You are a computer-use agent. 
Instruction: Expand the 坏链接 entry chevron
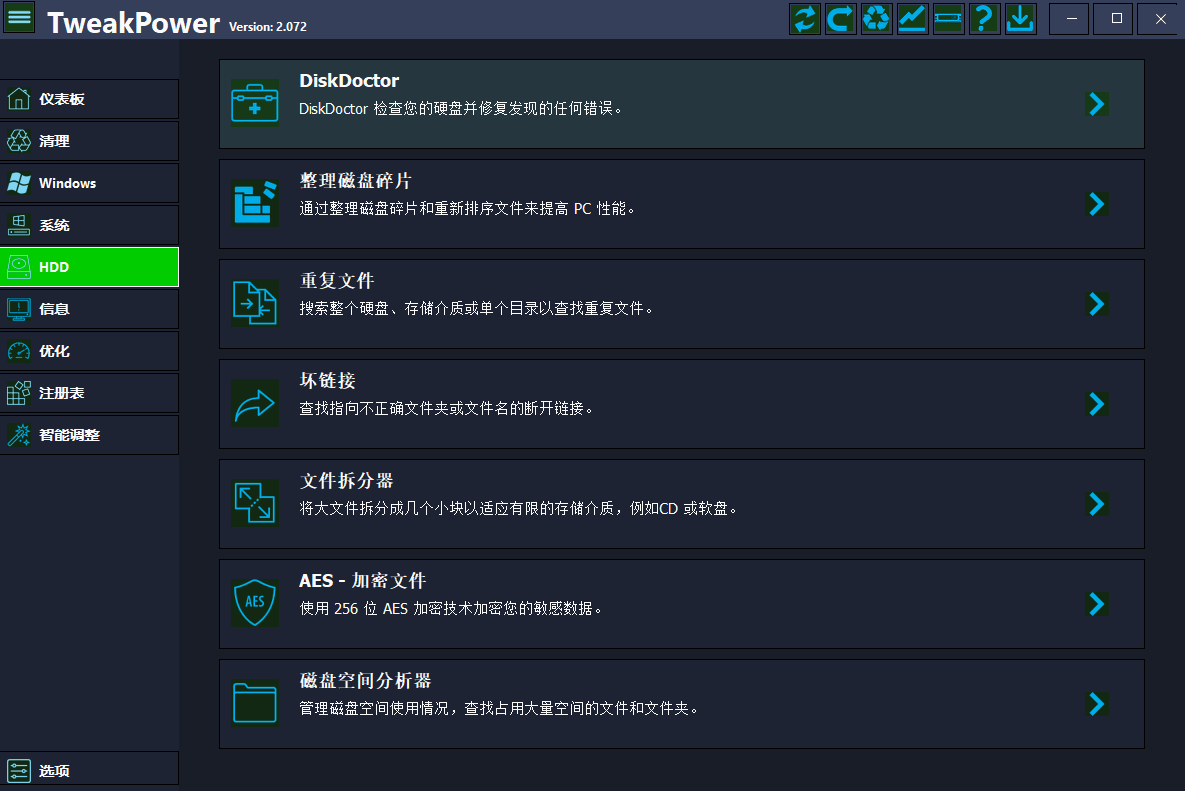click(x=1096, y=403)
